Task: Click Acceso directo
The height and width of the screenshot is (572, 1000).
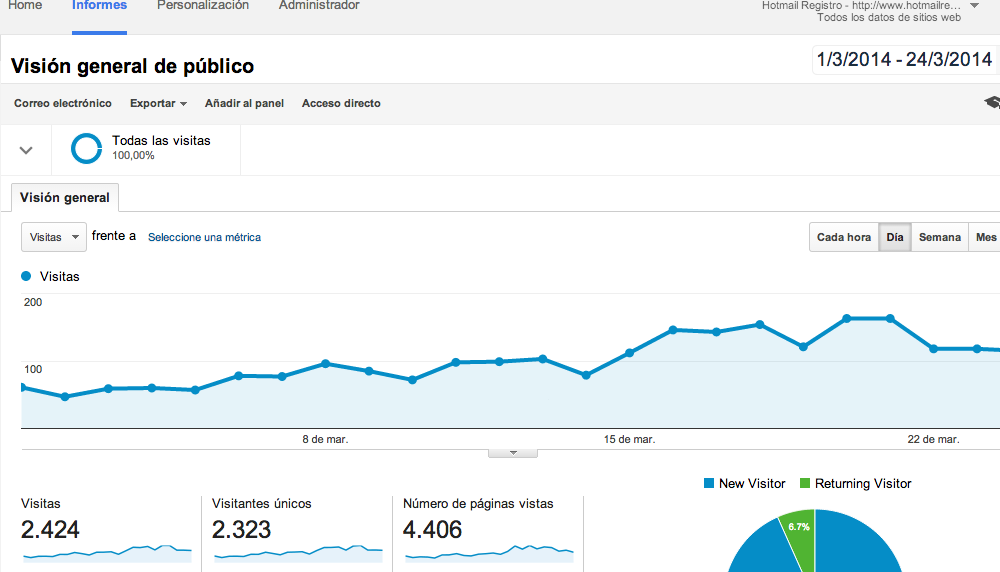Action: [341, 103]
